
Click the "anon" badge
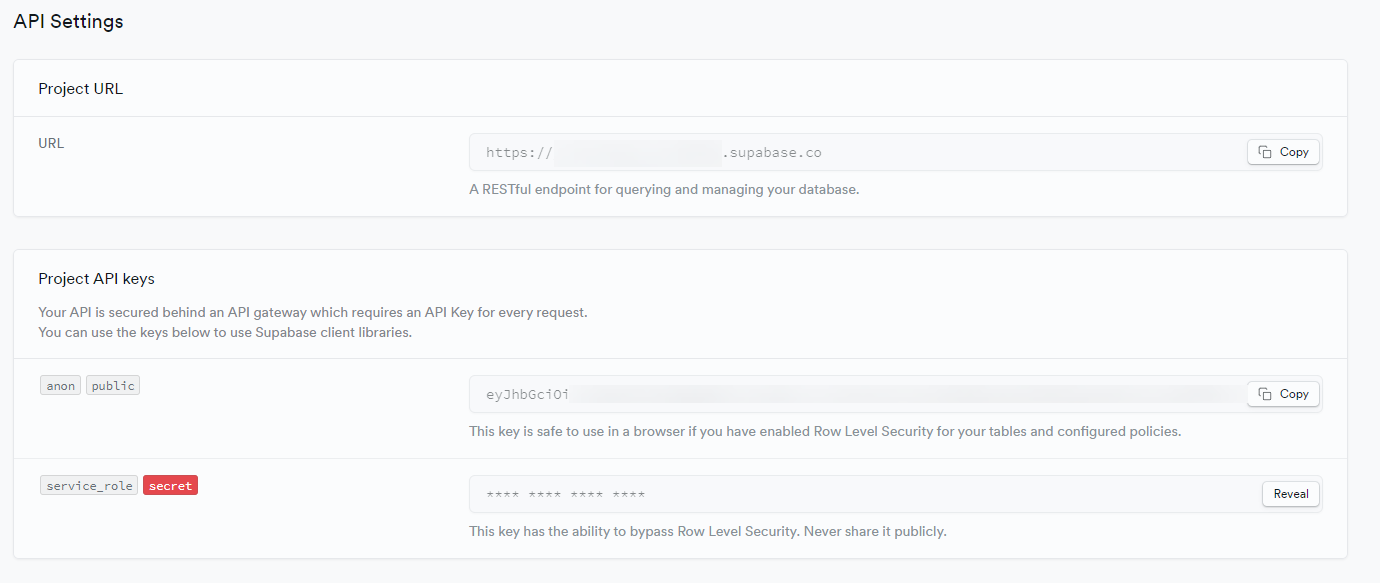tap(61, 386)
